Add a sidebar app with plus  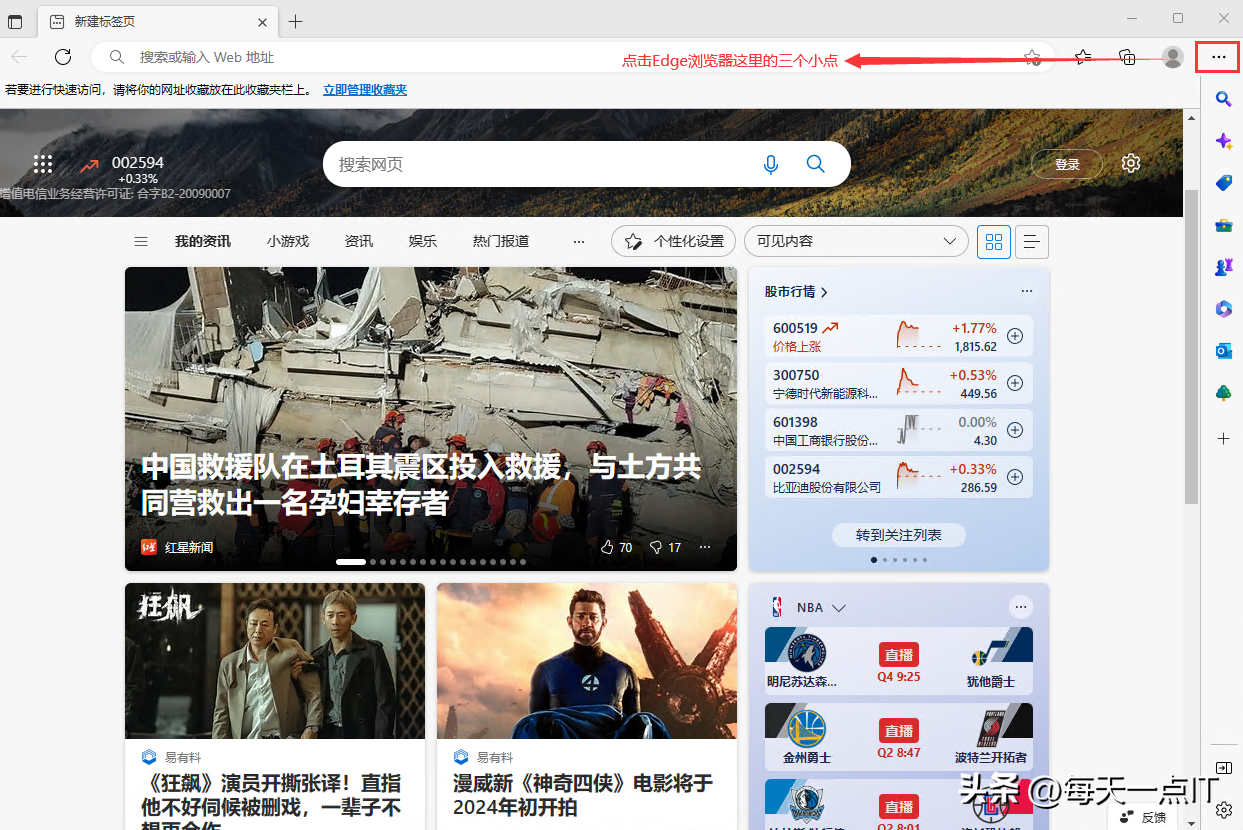(x=1223, y=438)
